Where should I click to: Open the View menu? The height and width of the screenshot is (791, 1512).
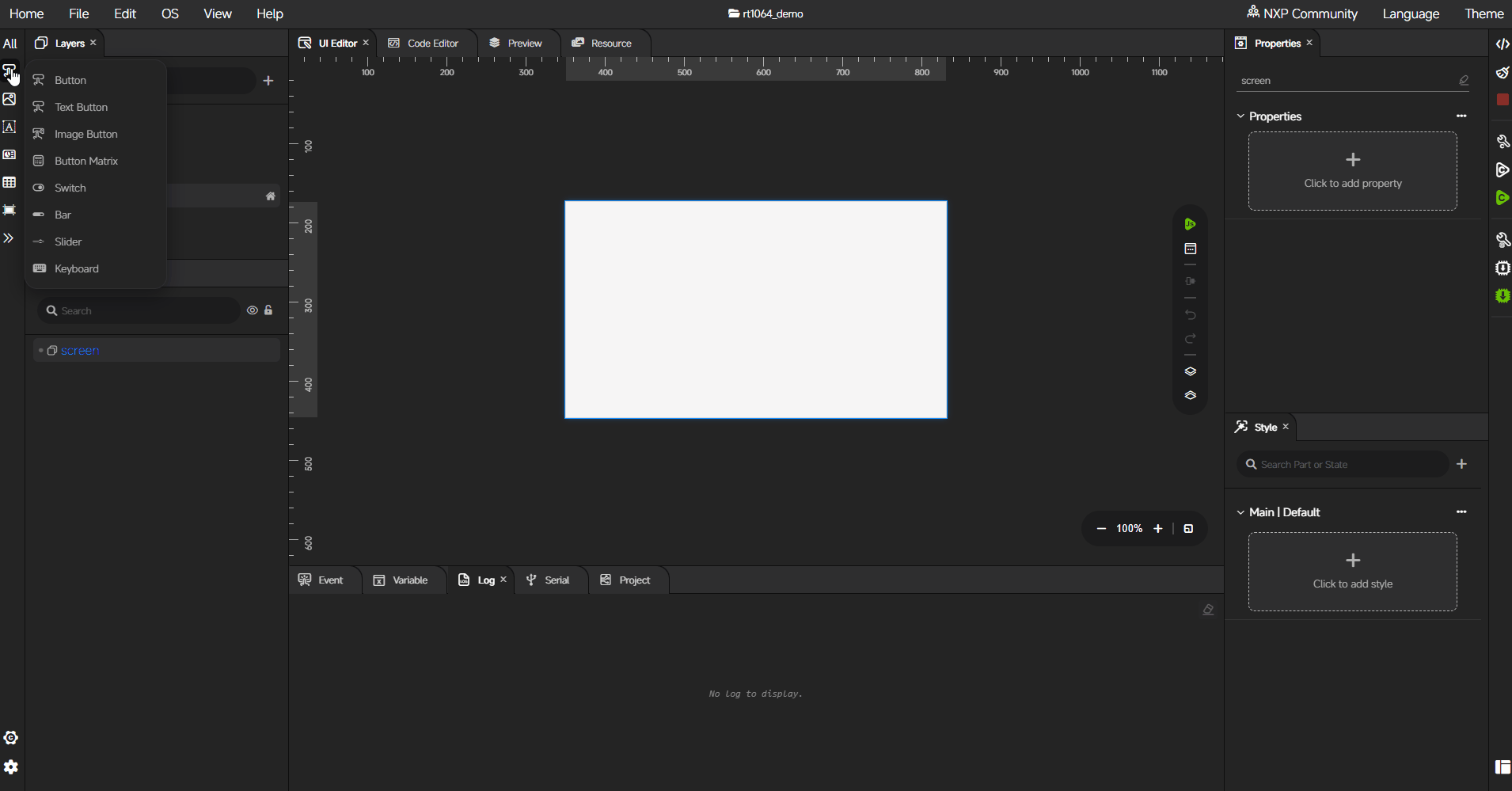pos(218,13)
